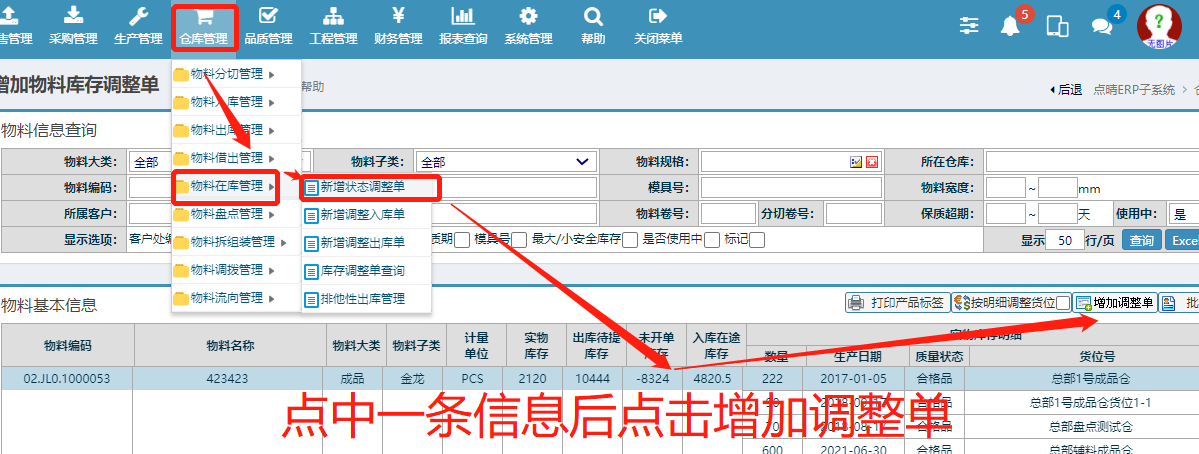Open the device switch icon in header
The height and width of the screenshot is (454, 1199).
[1057, 27]
